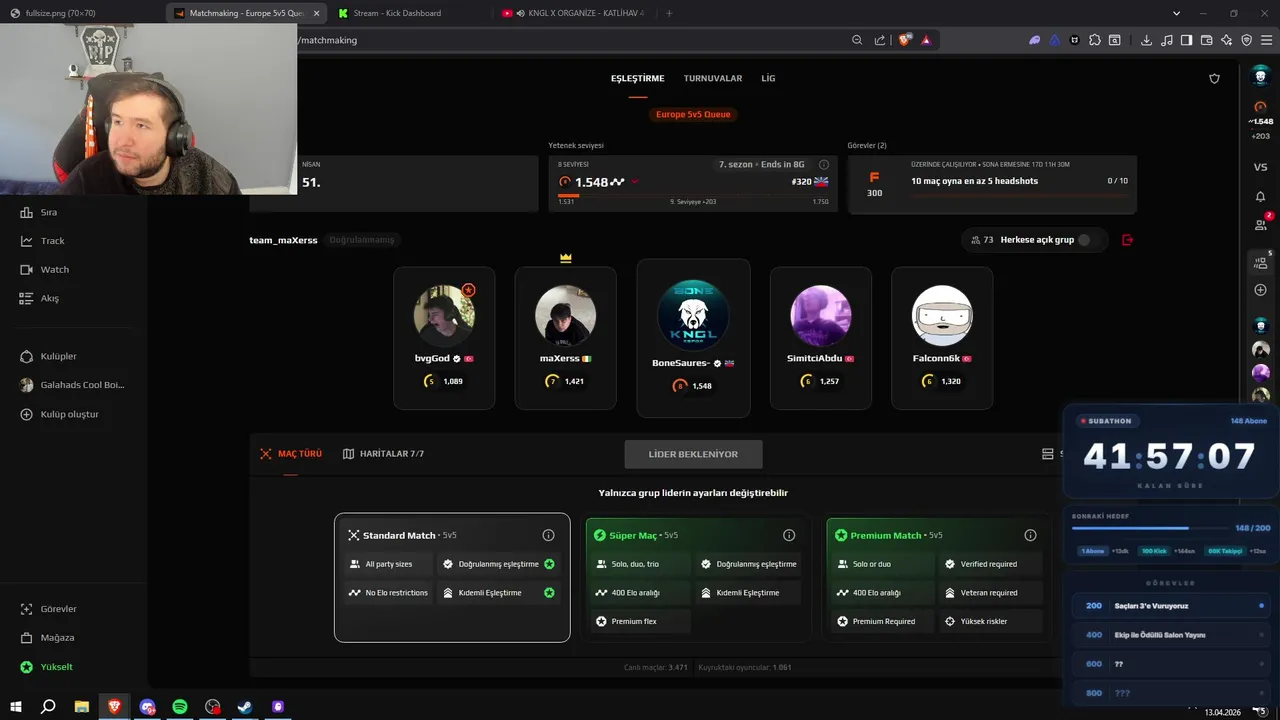The height and width of the screenshot is (720, 1280).
Task: Click the red leave group icon
Action: (x=1128, y=240)
